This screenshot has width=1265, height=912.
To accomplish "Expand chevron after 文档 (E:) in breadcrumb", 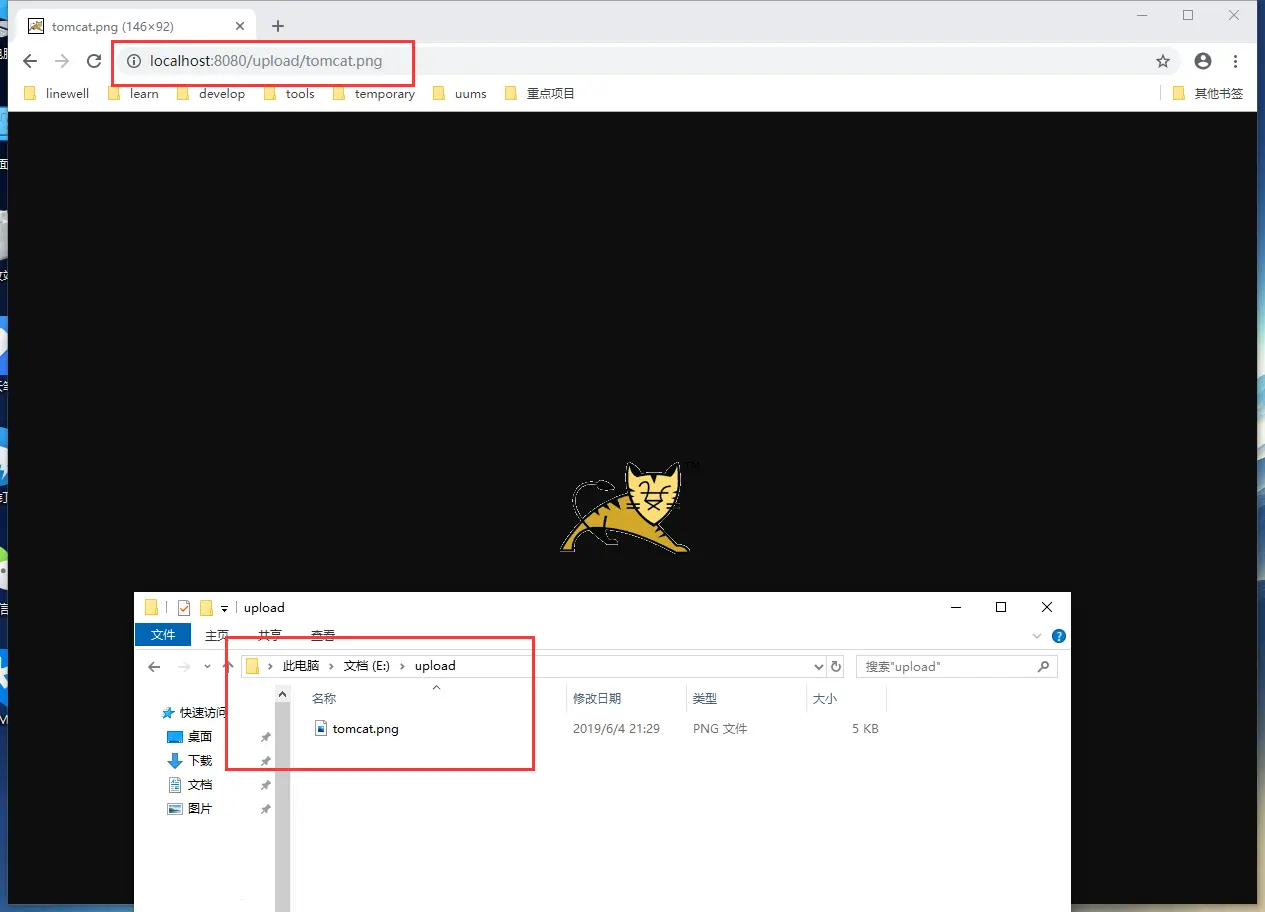I will 403,666.
